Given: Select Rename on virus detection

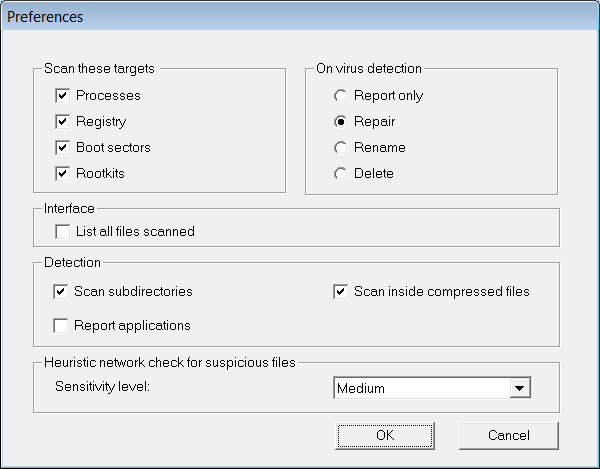Looking at the screenshot, I should click(x=341, y=148).
